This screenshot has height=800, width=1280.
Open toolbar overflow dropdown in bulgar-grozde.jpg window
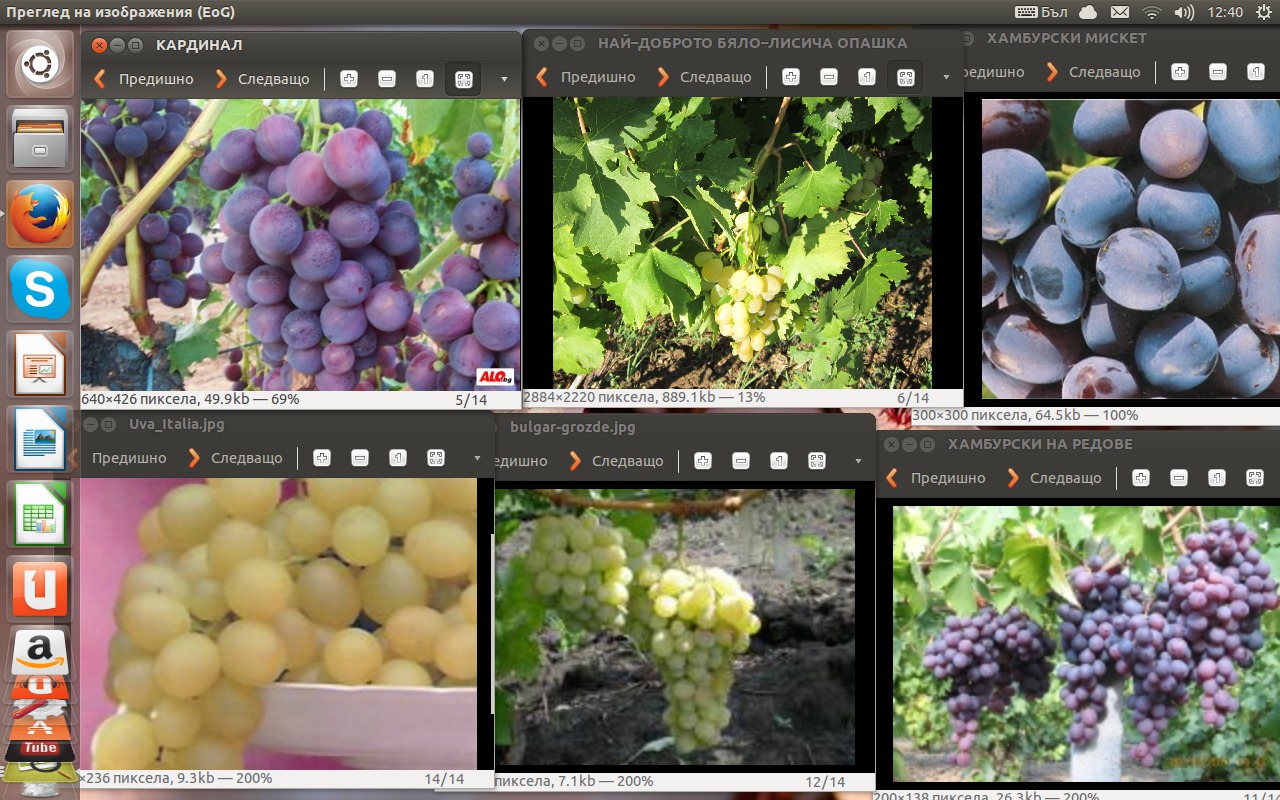[858, 461]
